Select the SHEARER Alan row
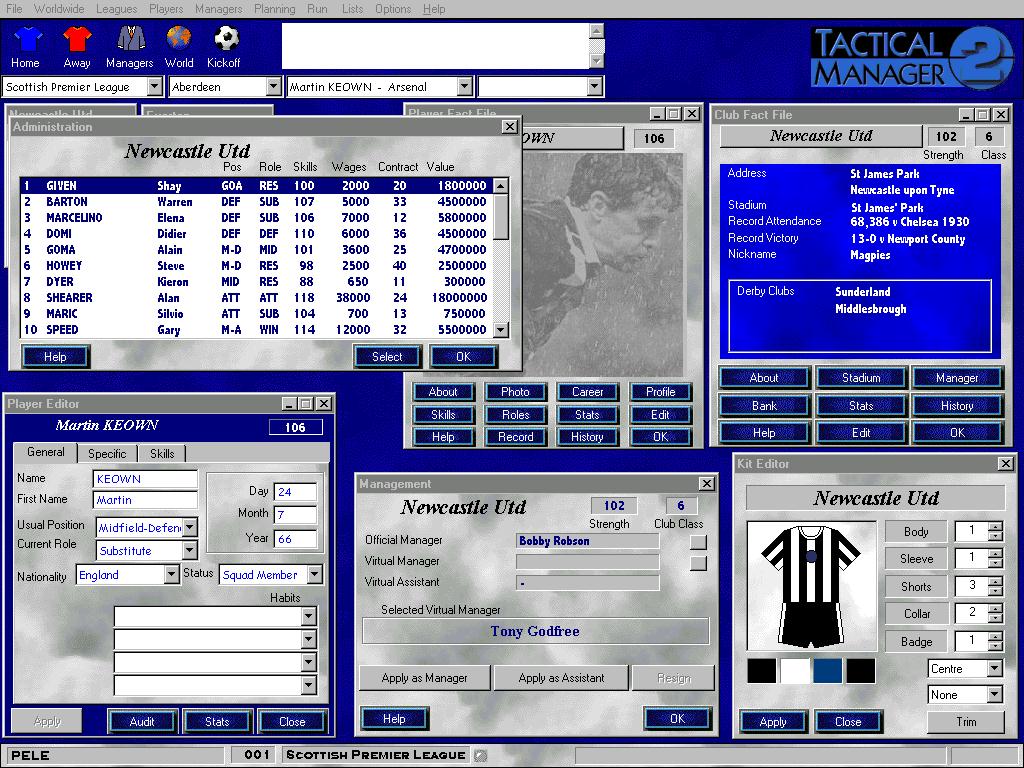The height and width of the screenshot is (768, 1024). pyautogui.click(x=256, y=298)
